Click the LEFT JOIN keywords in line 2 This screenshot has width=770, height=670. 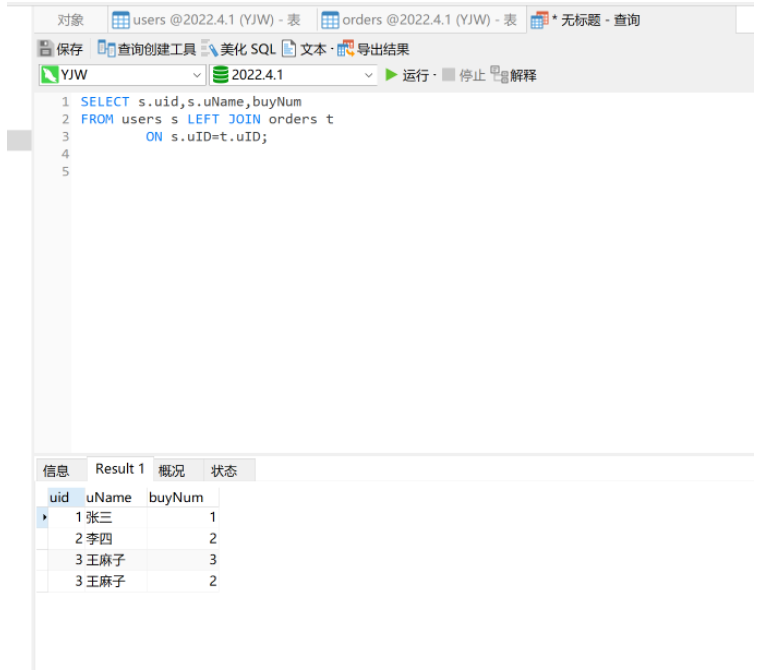[224, 119]
